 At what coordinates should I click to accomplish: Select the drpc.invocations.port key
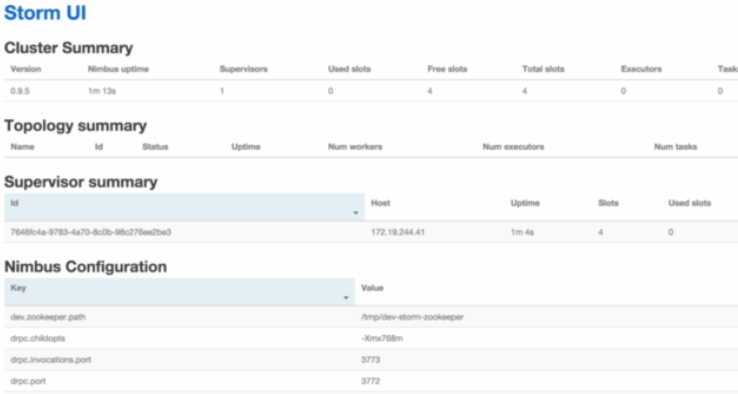coord(51,360)
